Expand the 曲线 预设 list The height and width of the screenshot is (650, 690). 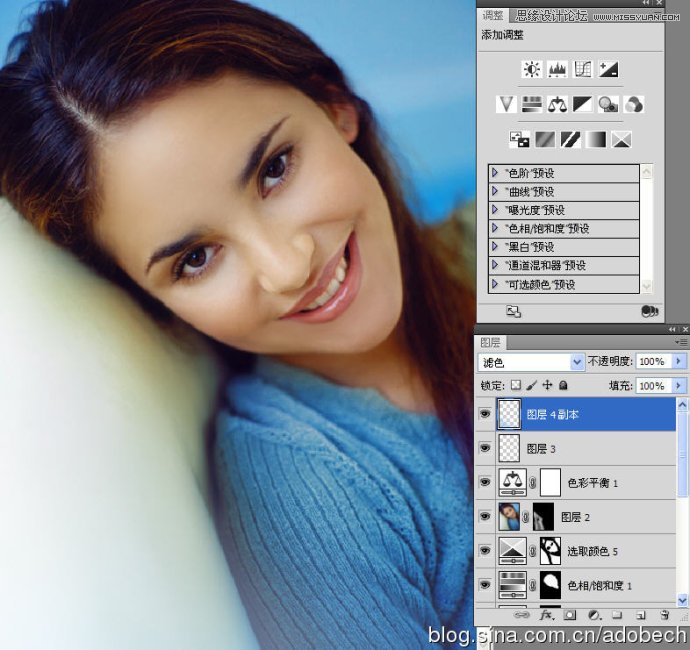coord(495,191)
